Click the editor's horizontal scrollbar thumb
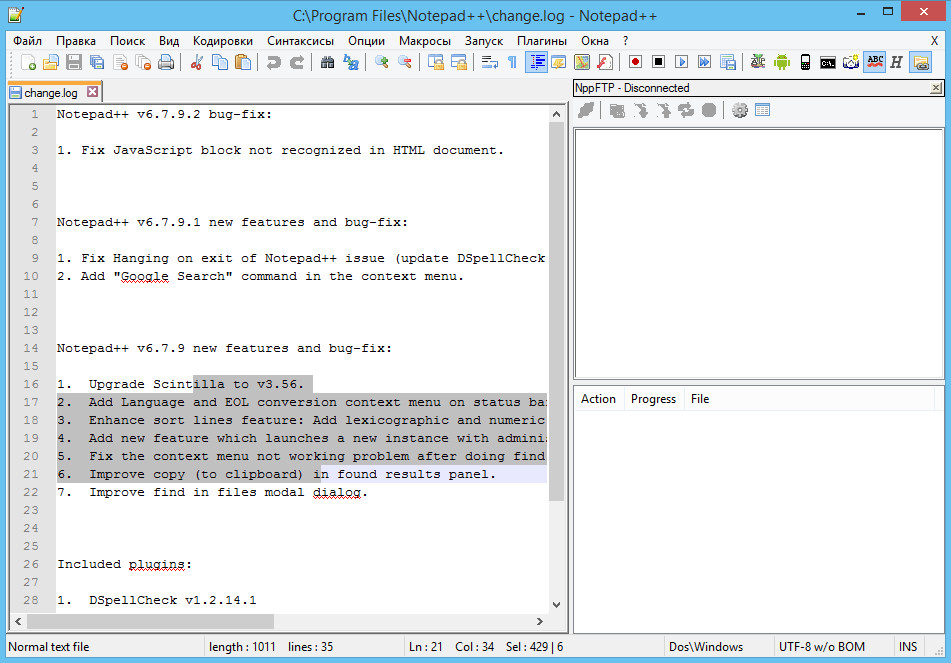The height and width of the screenshot is (663, 951). click(150, 621)
